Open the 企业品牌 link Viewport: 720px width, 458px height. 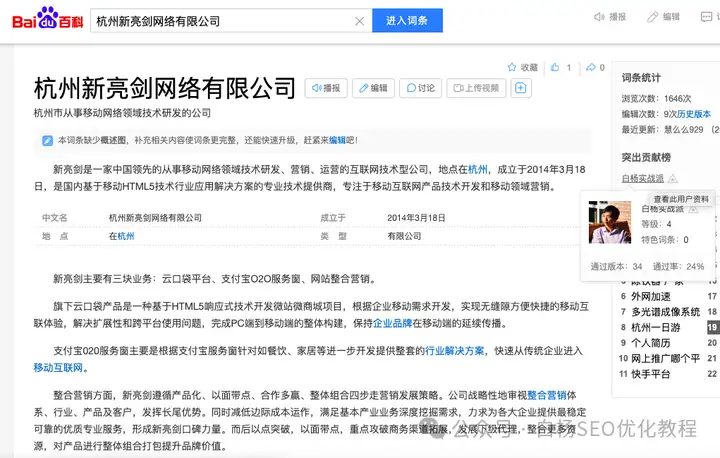click(x=392, y=323)
